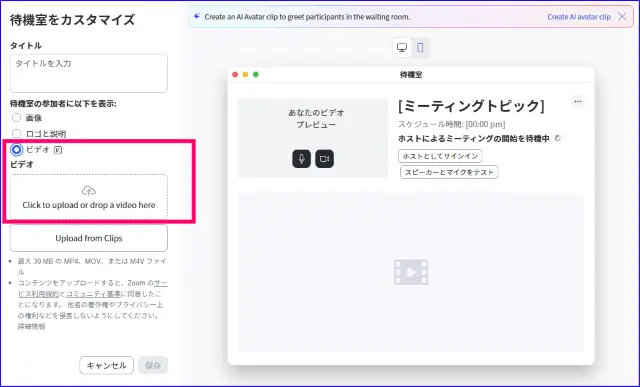Screen dimensions: 640x387
Task: Open the 詳細情報 link
Action: point(31,327)
